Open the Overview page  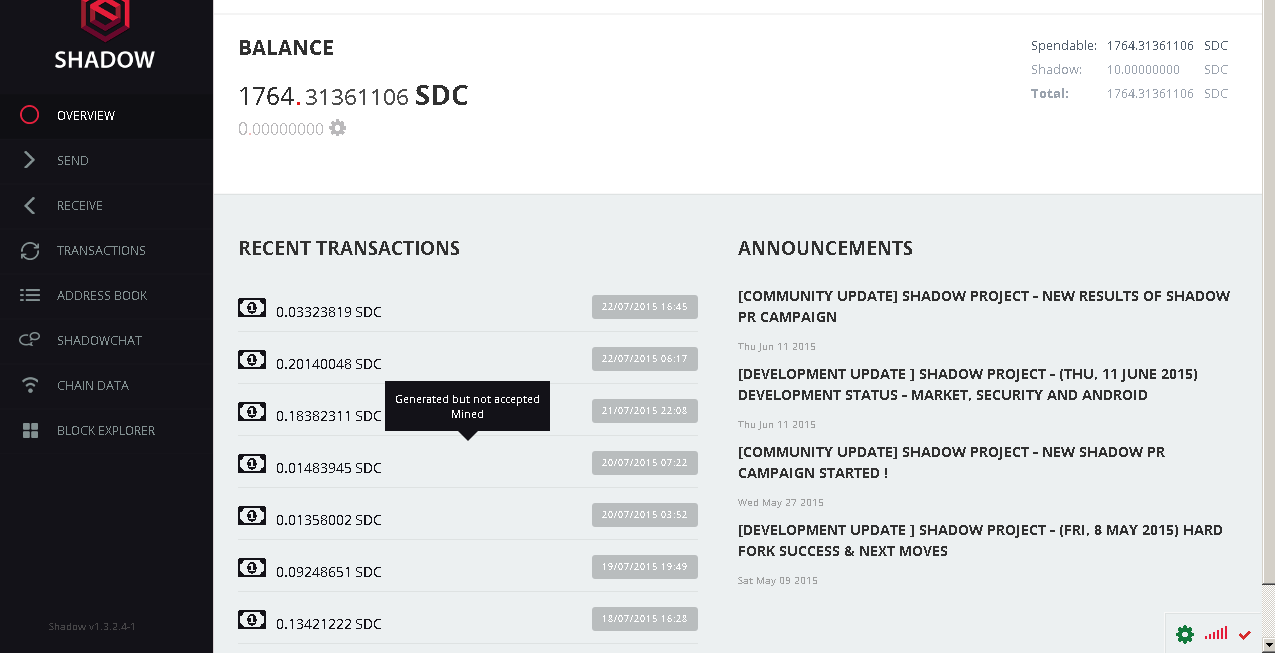(x=106, y=115)
